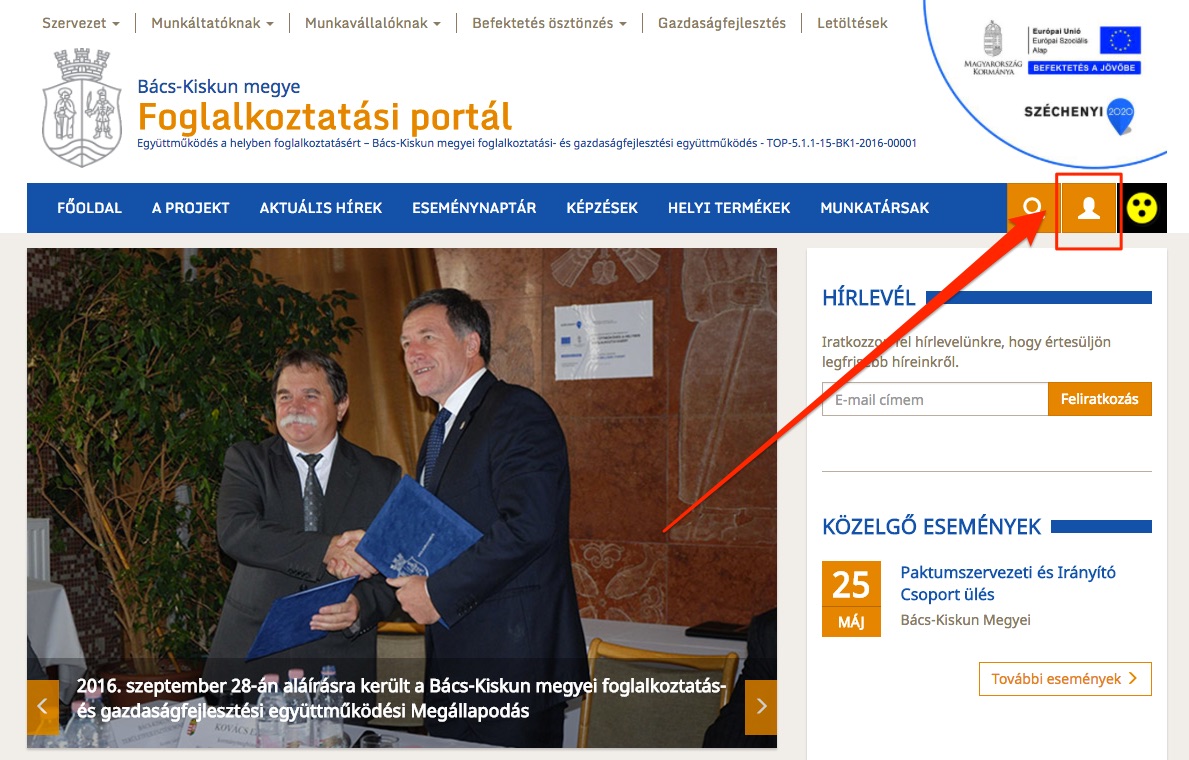Image resolution: width=1189 pixels, height=760 pixels.
Task: Click the HÍRLEVÉL section heading
Action: (869, 297)
